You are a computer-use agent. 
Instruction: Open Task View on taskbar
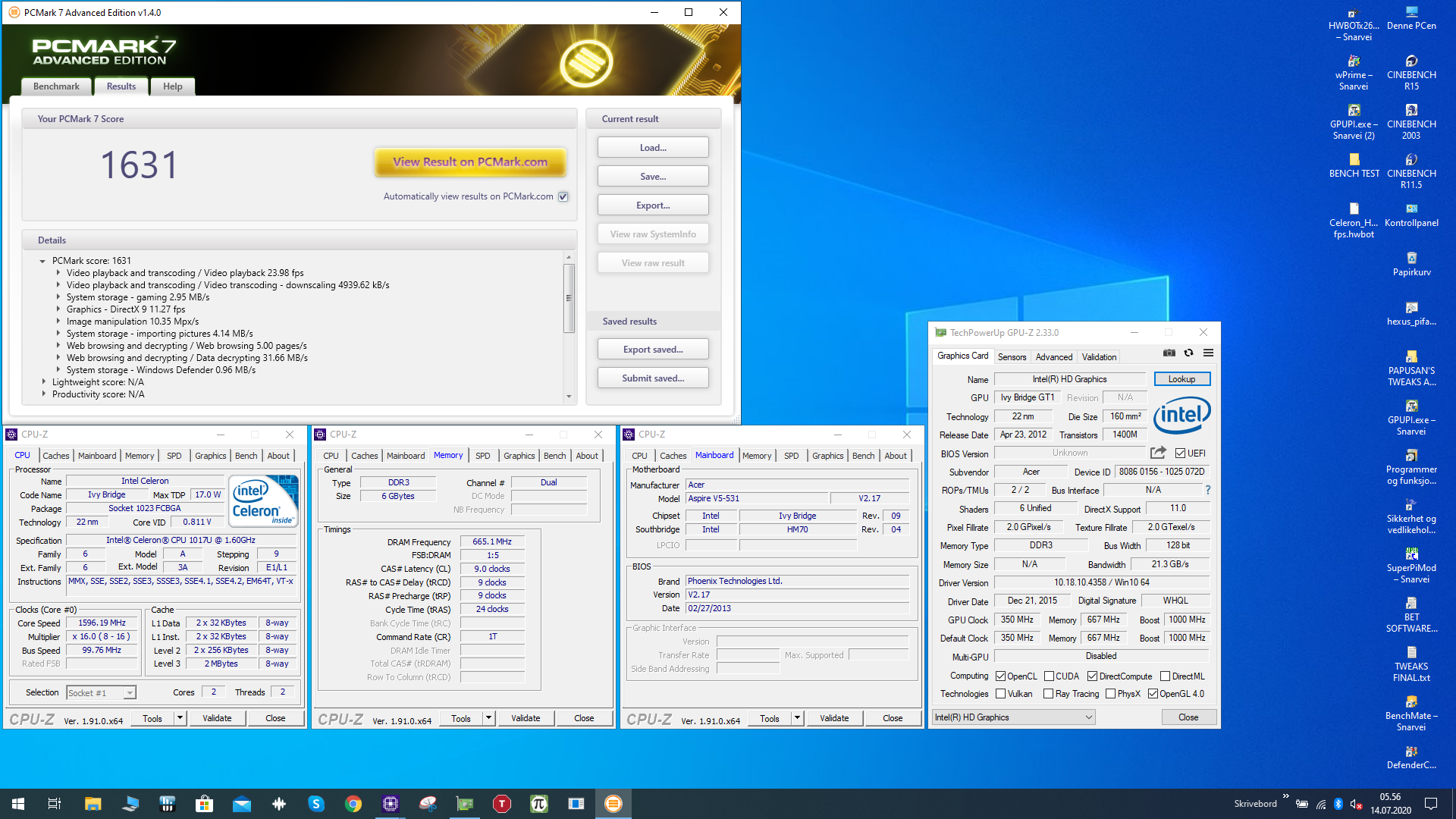pyautogui.click(x=55, y=804)
